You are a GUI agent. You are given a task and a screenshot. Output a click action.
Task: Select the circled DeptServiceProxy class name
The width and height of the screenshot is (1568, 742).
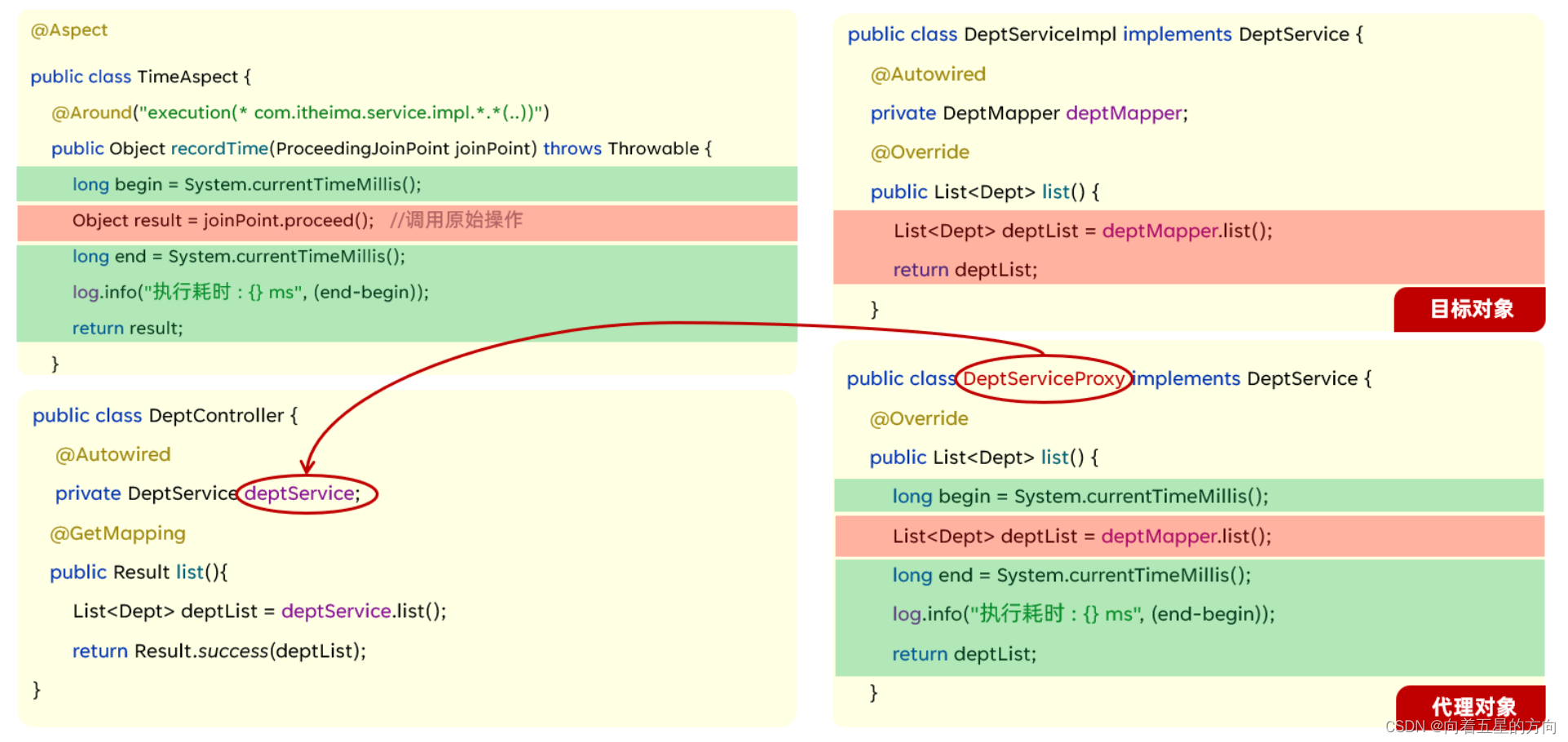1044,378
